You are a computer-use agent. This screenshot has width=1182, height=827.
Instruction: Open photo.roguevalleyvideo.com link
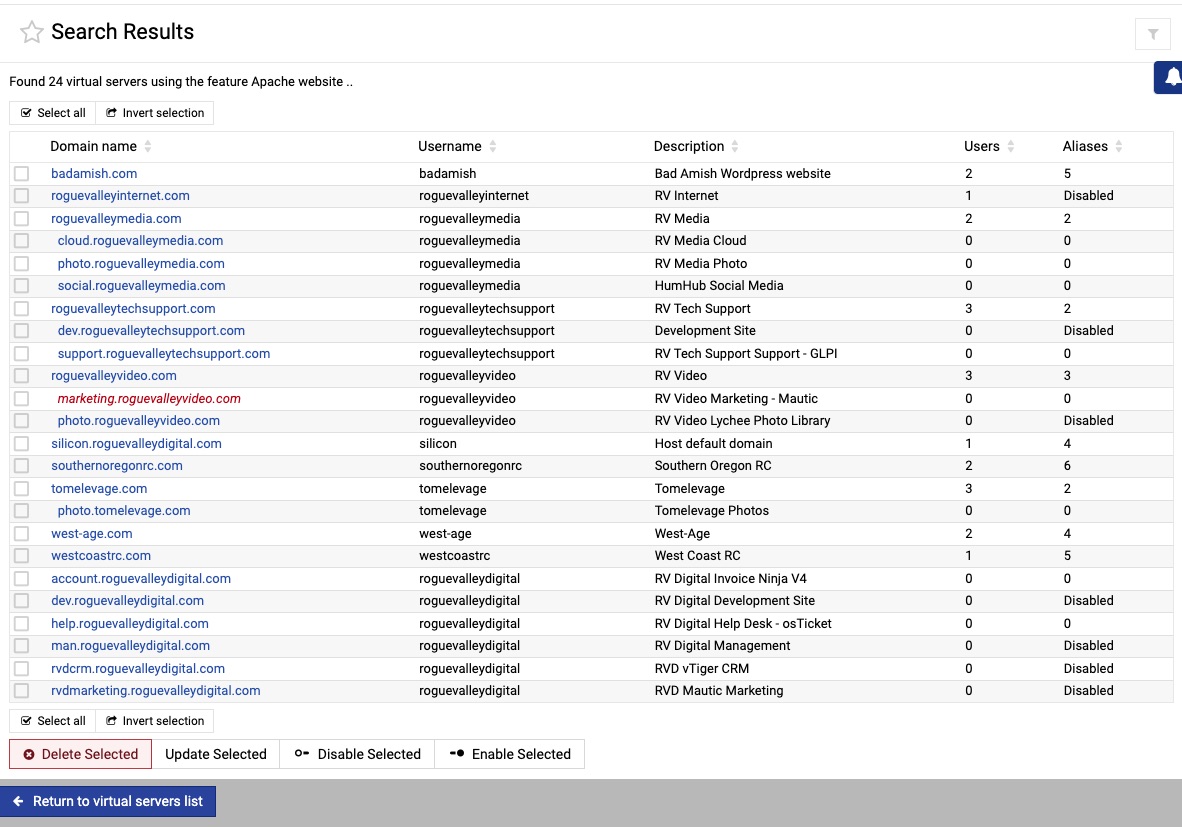click(139, 421)
